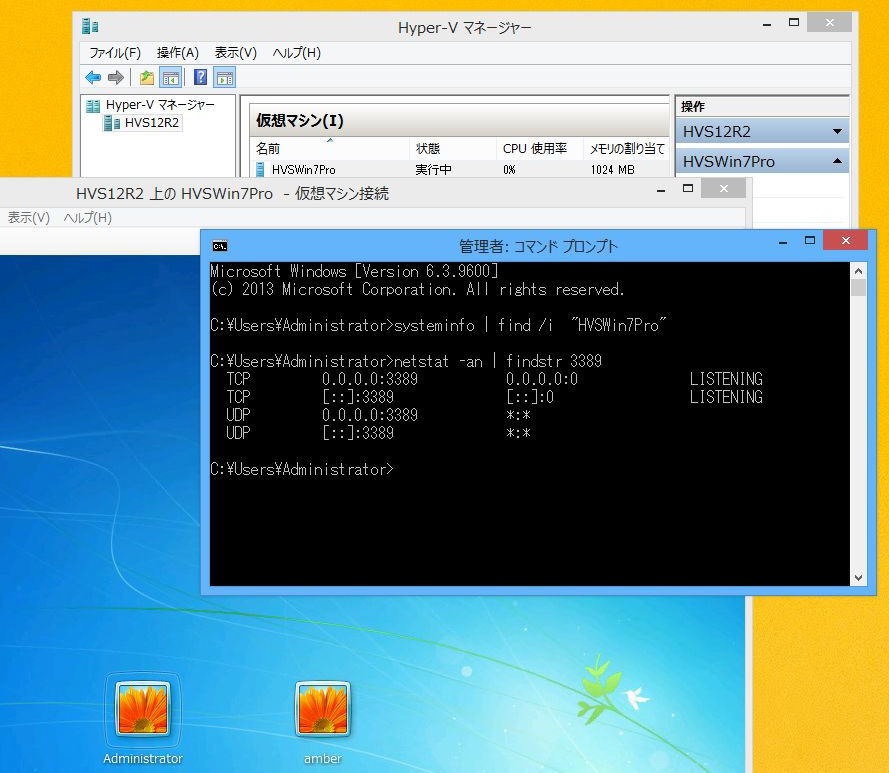Close the Hyper-V Manager window
Screen dimensions: 889x773
click(x=829, y=23)
